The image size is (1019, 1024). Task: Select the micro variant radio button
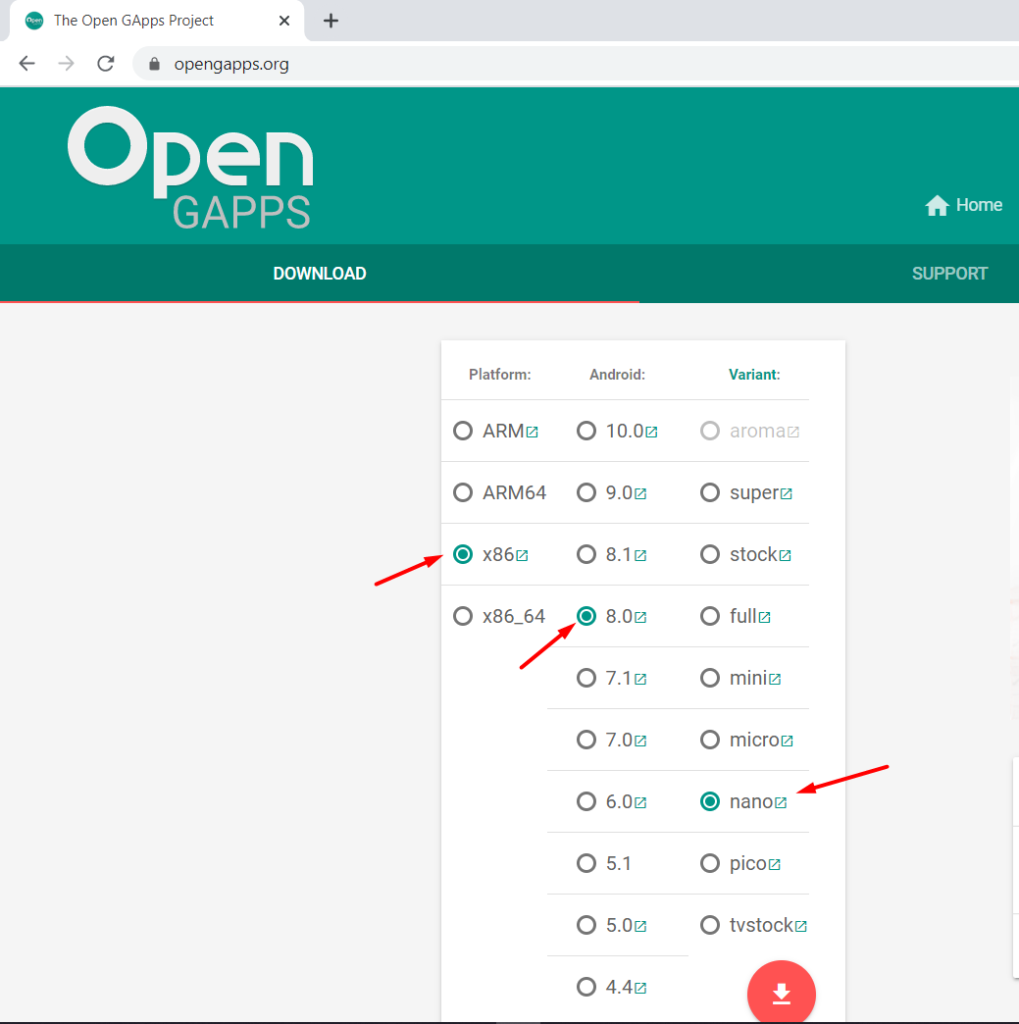(710, 740)
